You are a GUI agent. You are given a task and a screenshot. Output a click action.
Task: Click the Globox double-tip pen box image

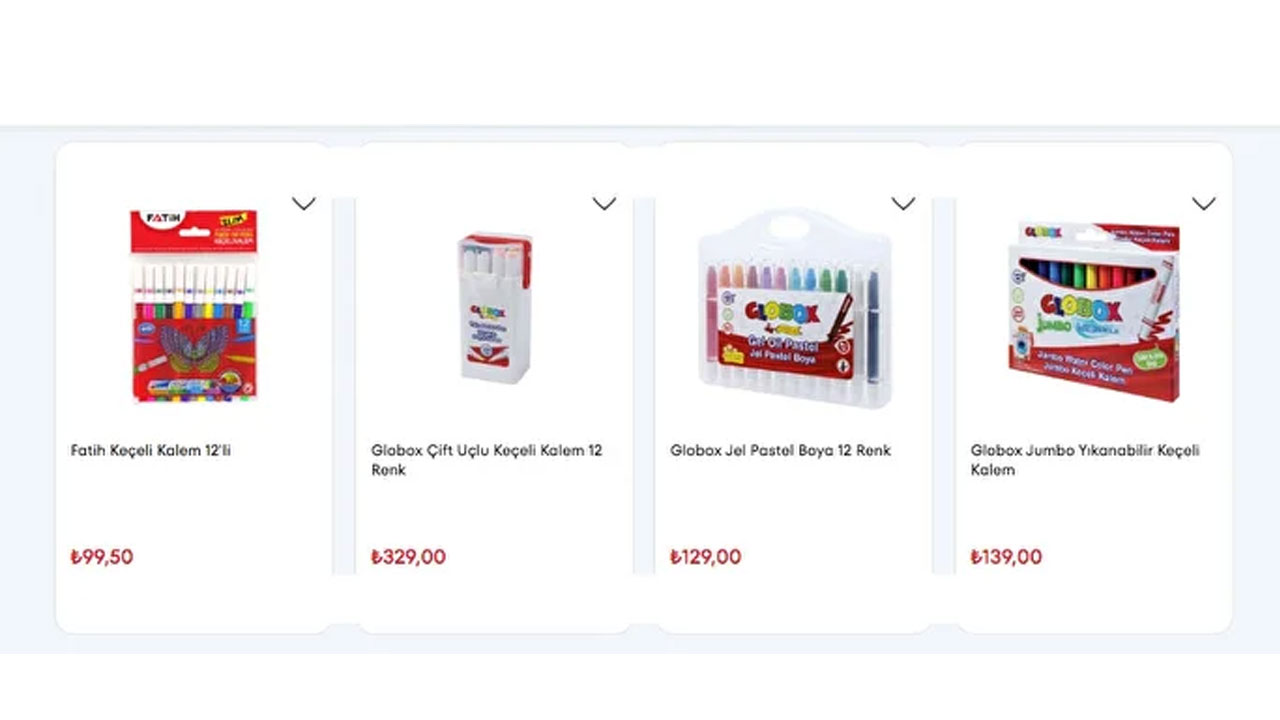coord(495,306)
